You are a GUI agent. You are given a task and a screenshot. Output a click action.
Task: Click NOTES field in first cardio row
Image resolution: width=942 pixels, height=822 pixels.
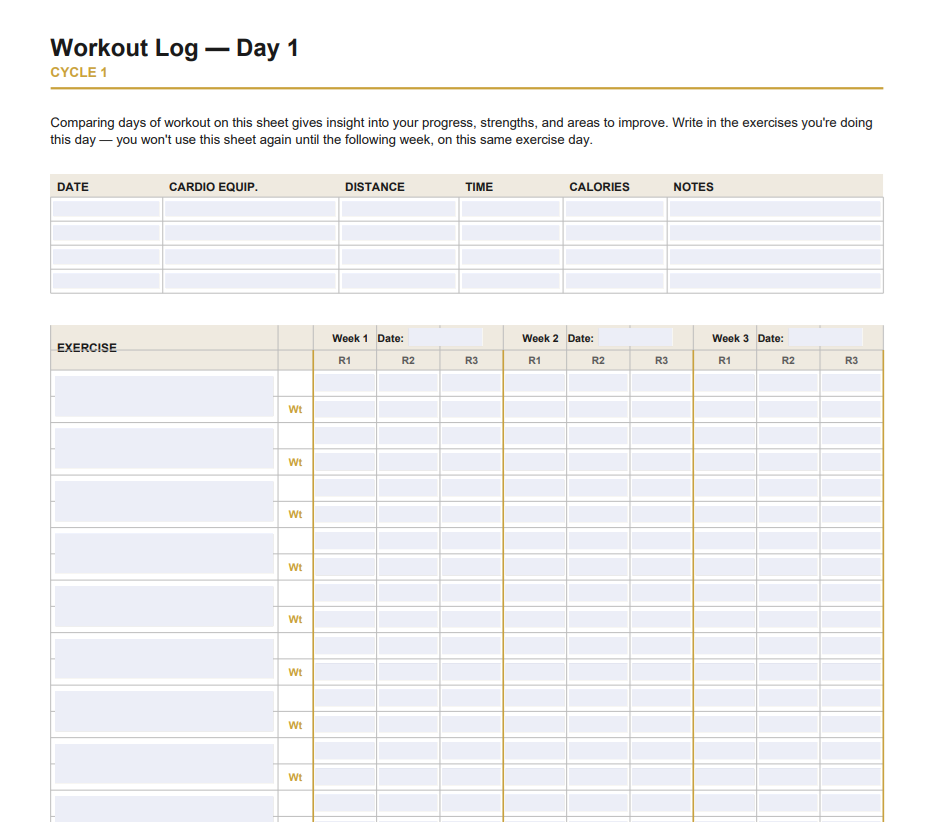(775, 209)
